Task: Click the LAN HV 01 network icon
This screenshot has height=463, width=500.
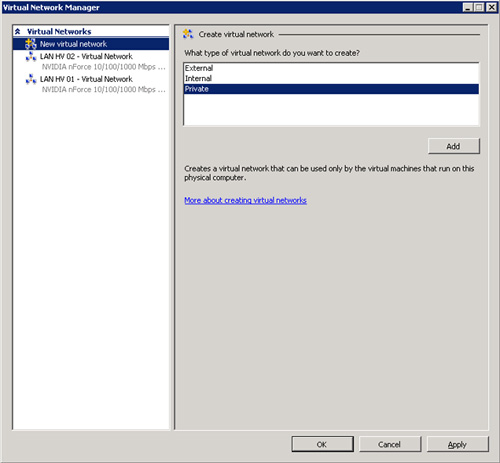Action: [31, 79]
